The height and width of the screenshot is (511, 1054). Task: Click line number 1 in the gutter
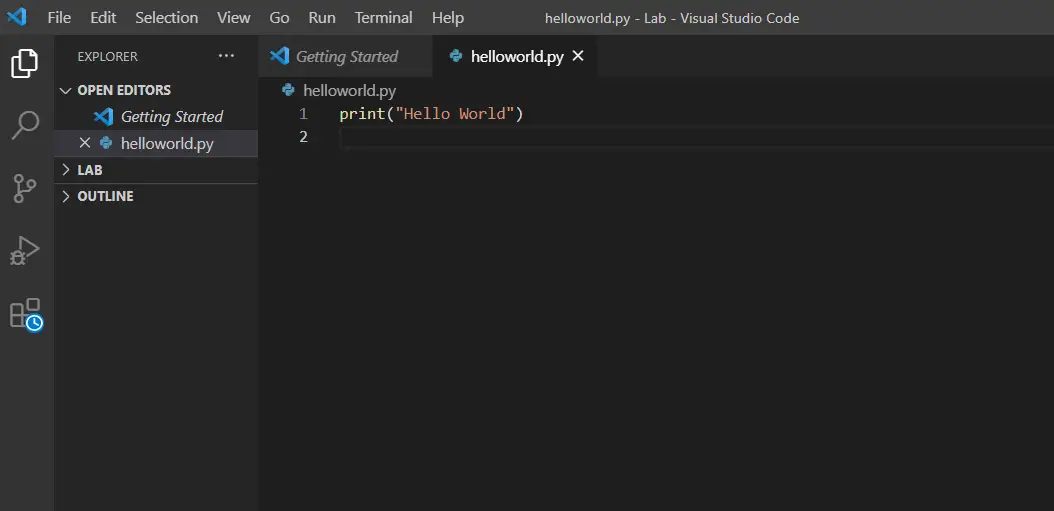pyautogui.click(x=303, y=114)
